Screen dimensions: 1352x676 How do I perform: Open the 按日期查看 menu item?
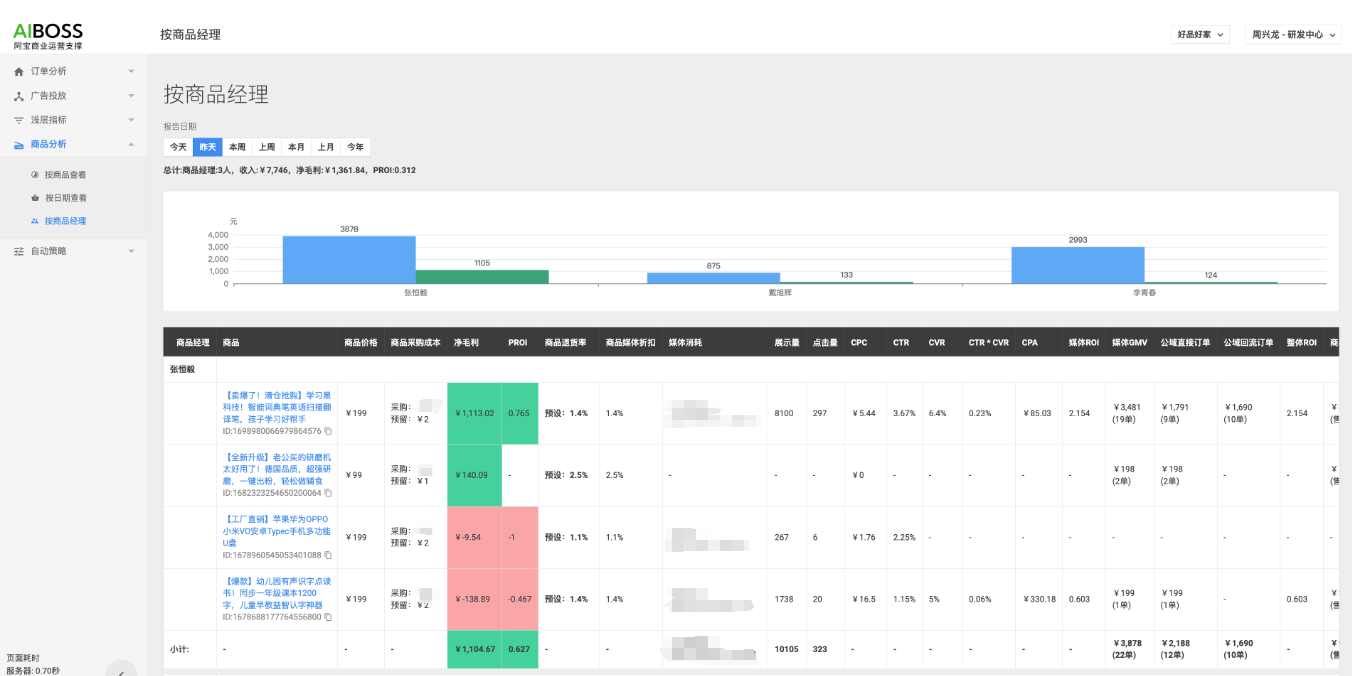pyautogui.click(x=65, y=198)
